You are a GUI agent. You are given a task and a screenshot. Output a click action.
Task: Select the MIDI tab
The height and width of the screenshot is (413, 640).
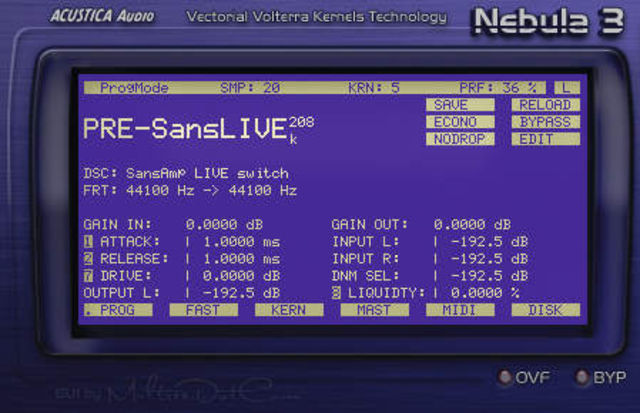click(460, 310)
